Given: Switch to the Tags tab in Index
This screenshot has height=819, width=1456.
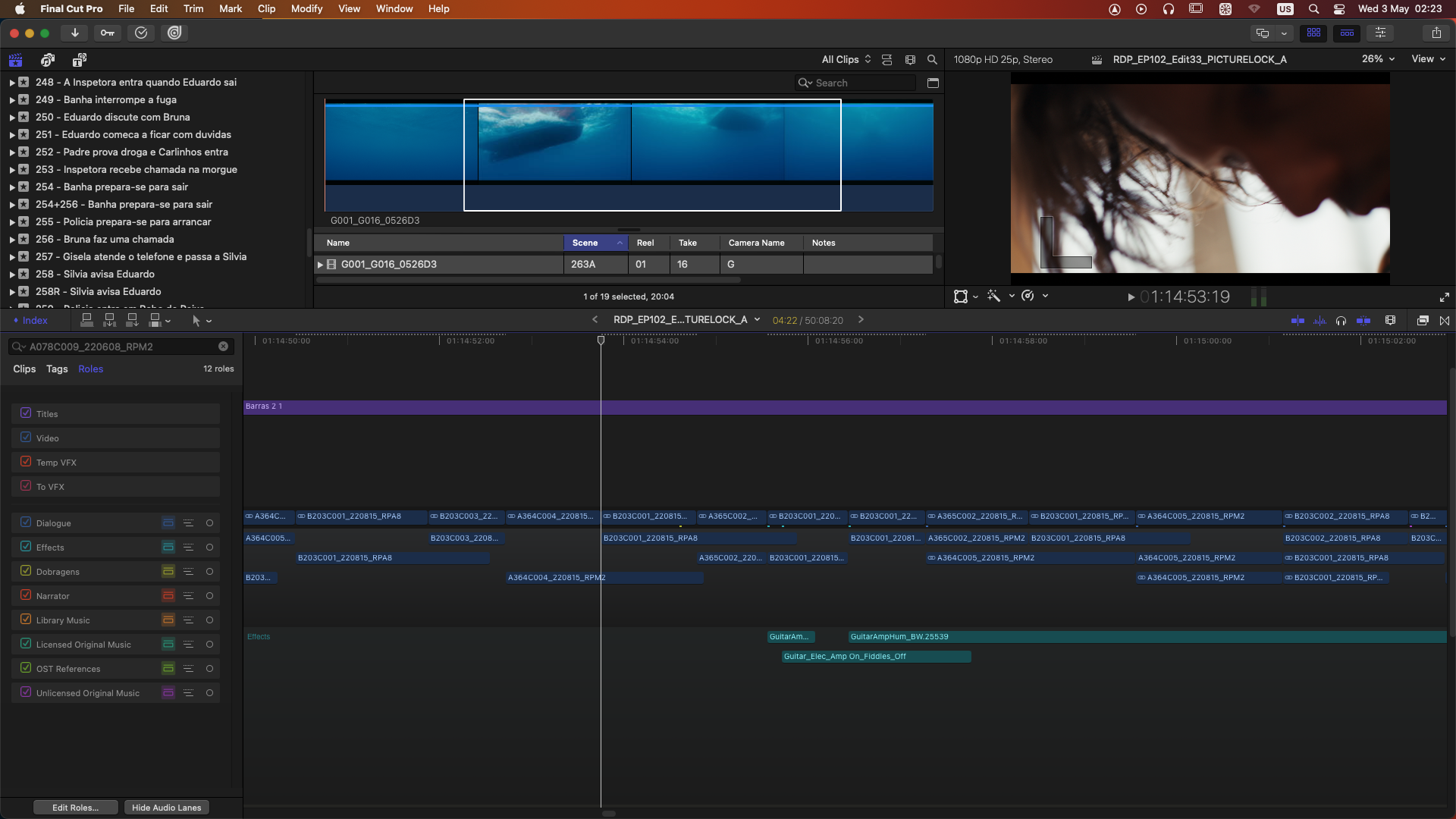Looking at the screenshot, I should pyautogui.click(x=57, y=369).
